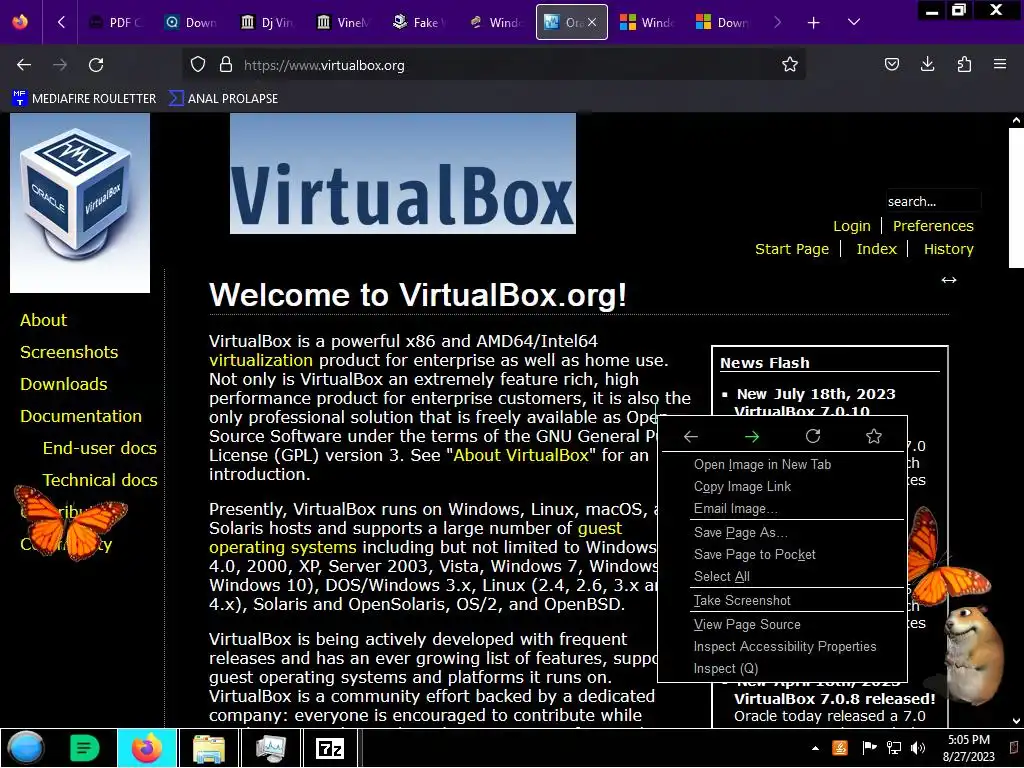Choose Open Image in New Tab
Screen dimensions: 1024x768
pos(782,464)
